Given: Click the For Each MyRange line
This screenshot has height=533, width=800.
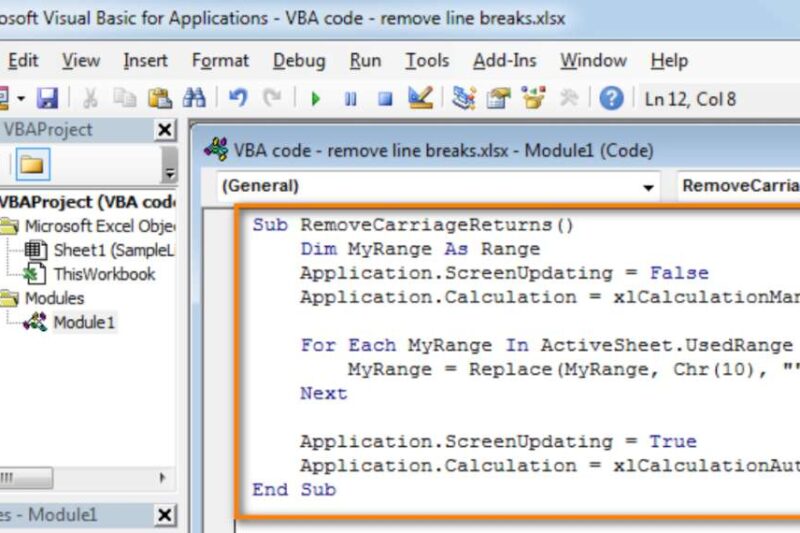Looking at the screenshot, I should tap(546, 345).
